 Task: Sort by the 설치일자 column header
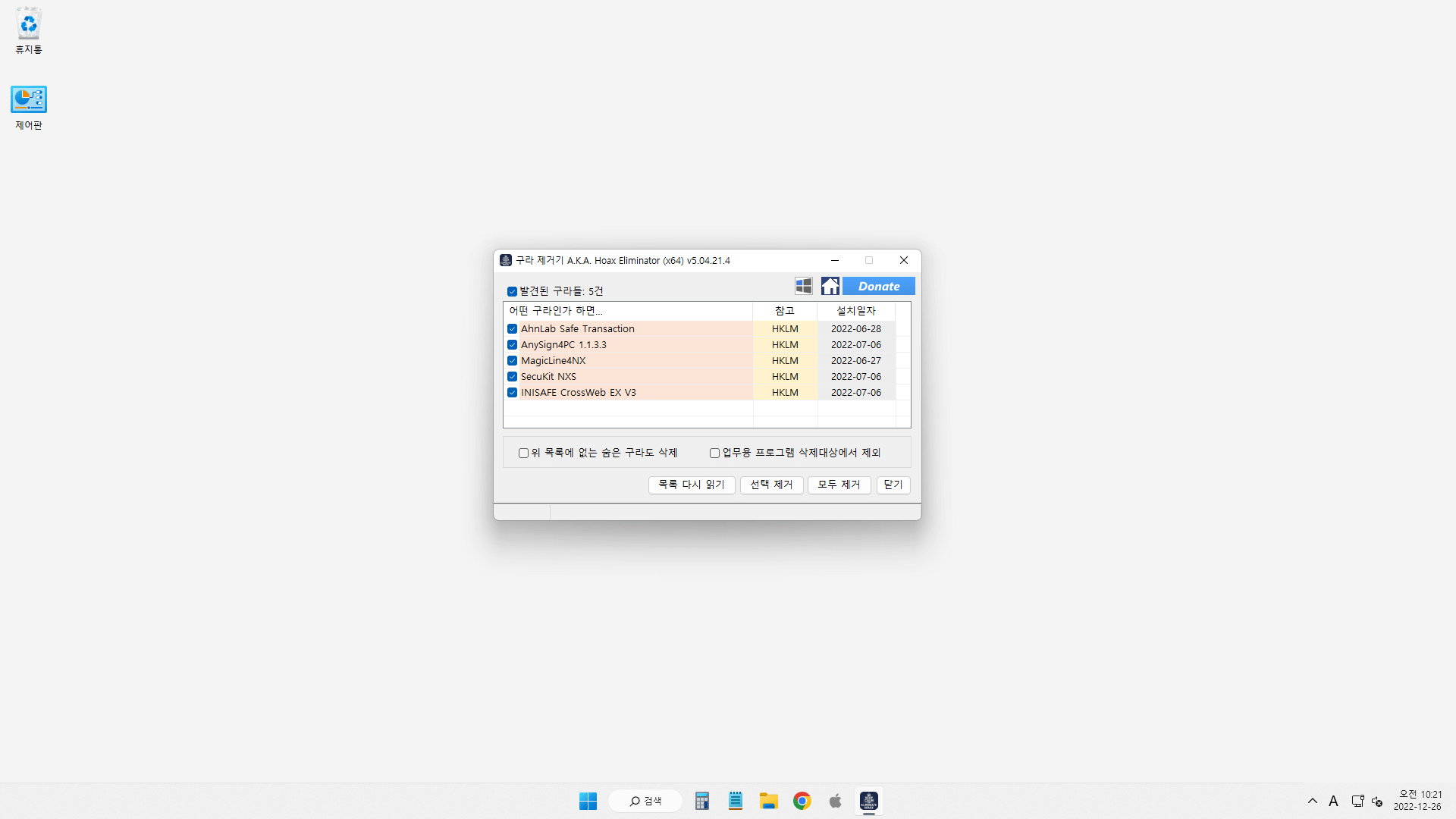point(856,311)
